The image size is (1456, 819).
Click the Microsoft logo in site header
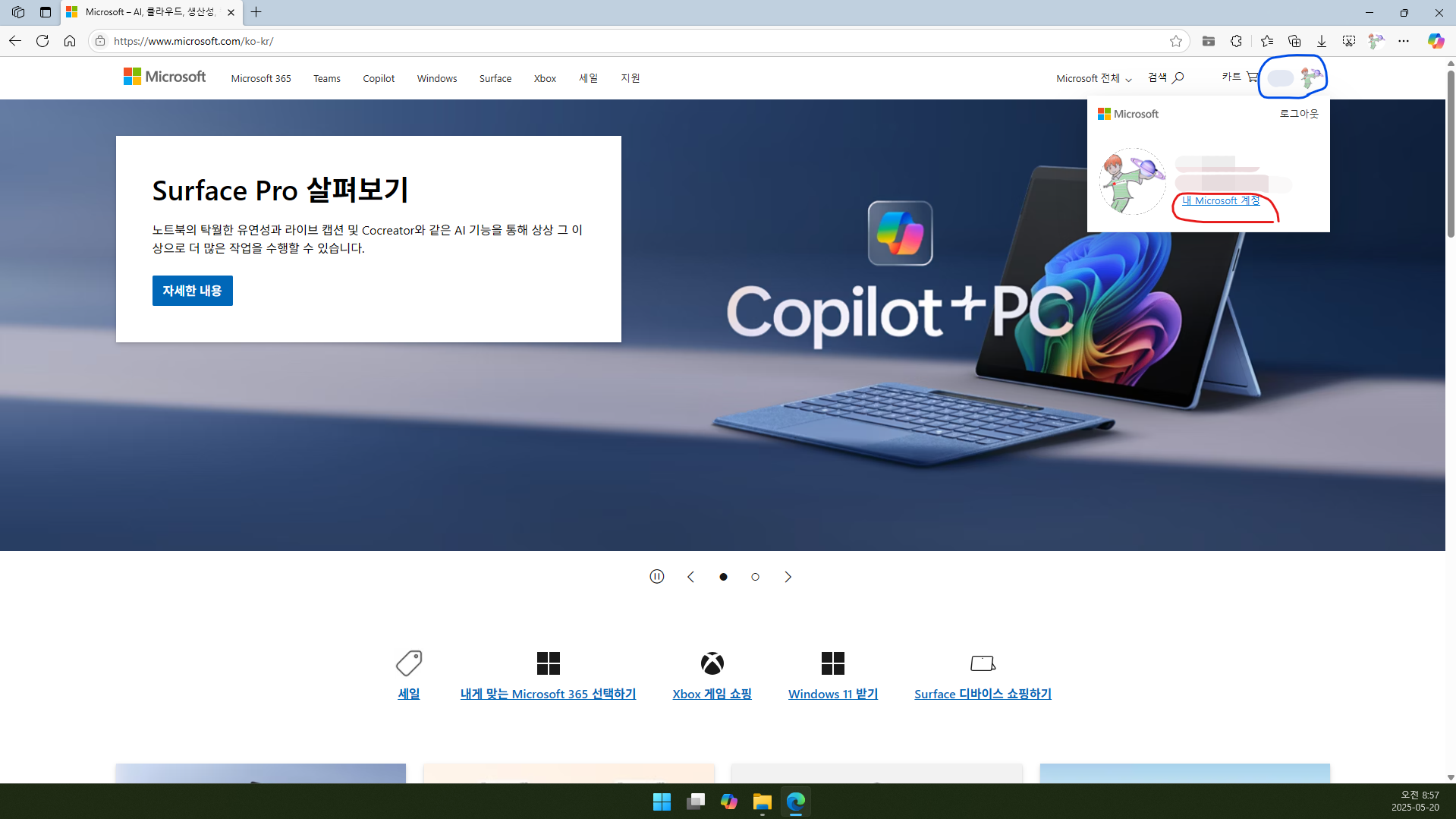pyautogui.click(x=165, y=77)
